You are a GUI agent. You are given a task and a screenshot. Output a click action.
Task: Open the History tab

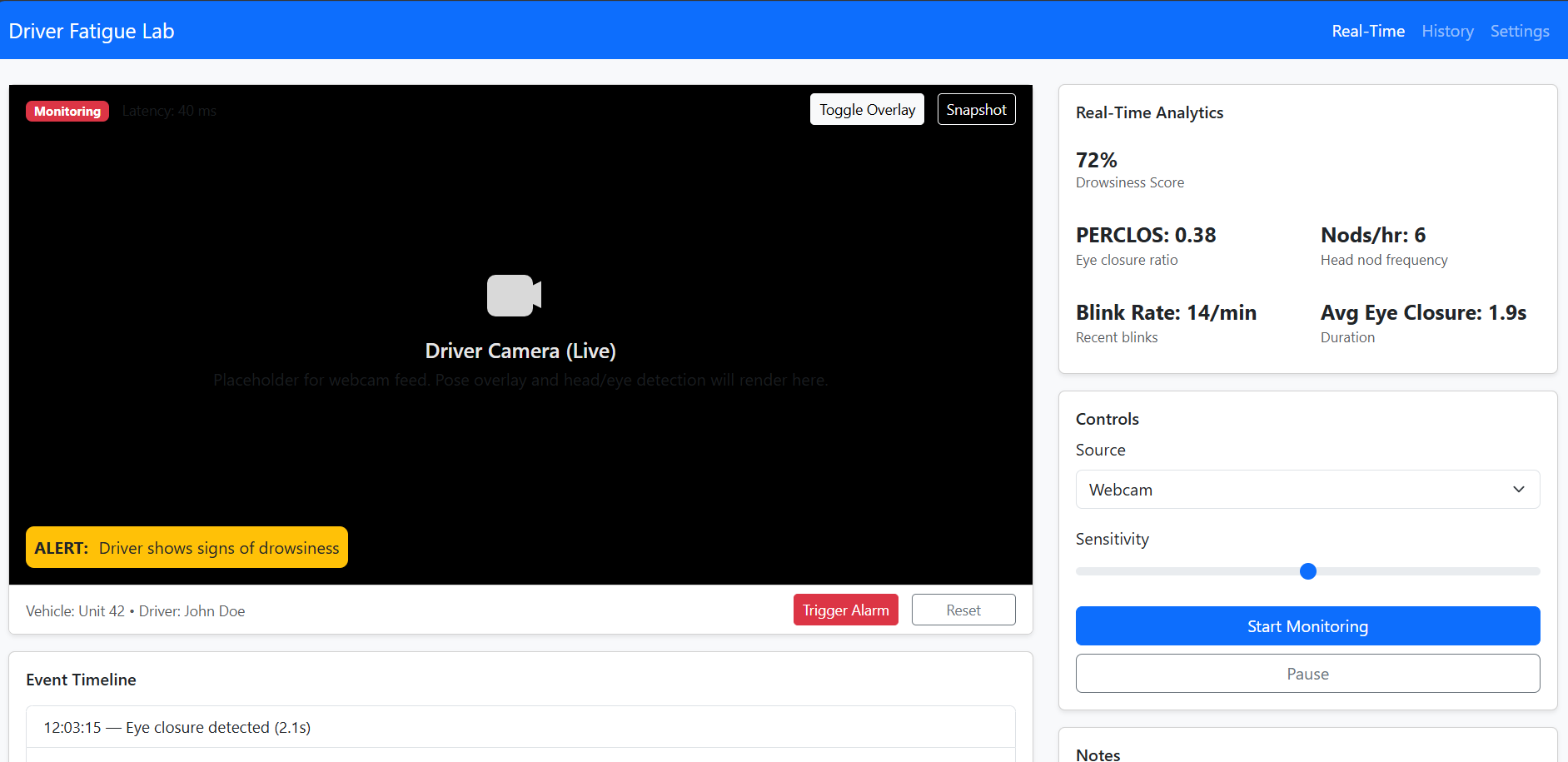click(x=1447, y=31)
